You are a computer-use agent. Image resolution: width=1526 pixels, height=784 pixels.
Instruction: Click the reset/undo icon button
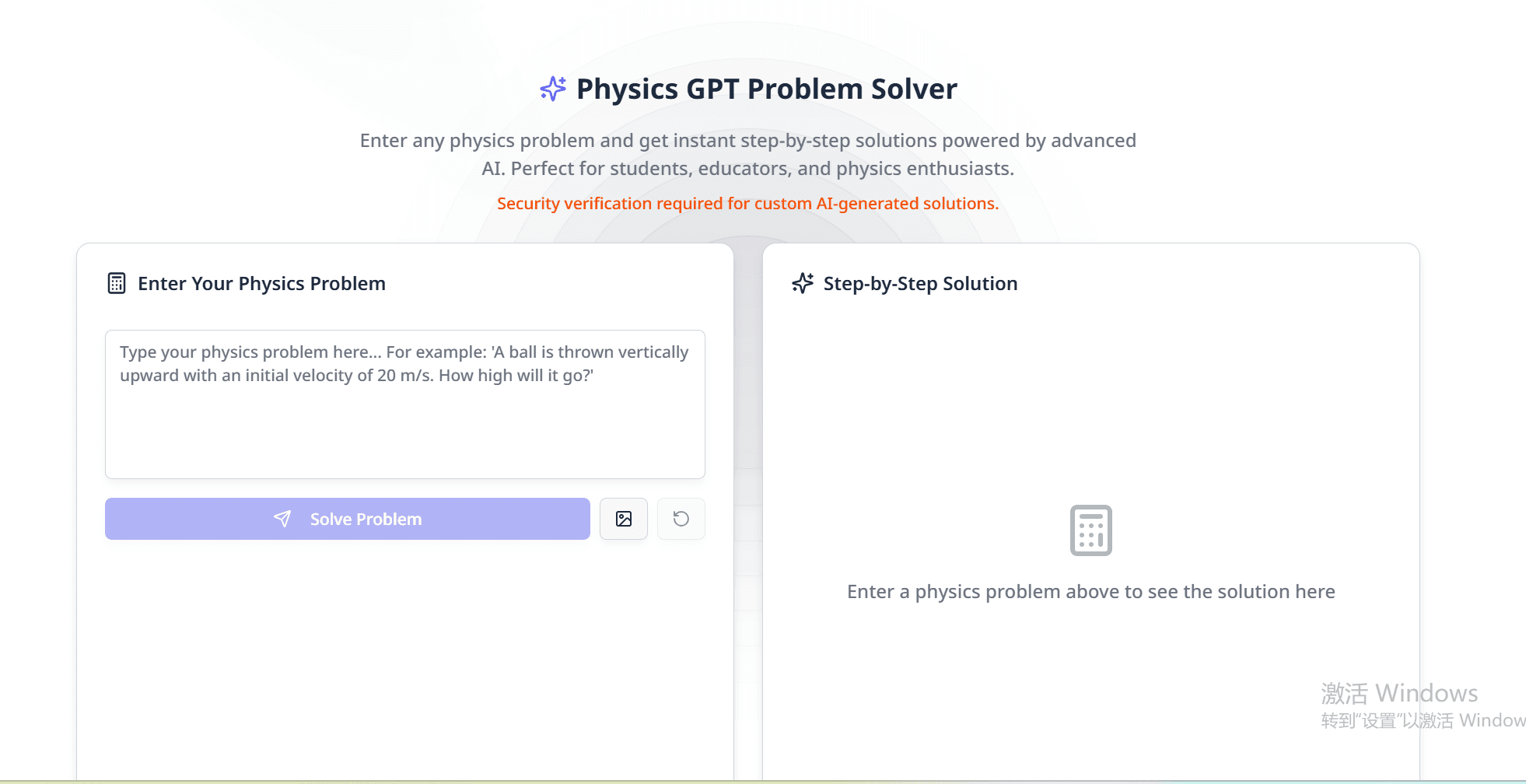681,519
